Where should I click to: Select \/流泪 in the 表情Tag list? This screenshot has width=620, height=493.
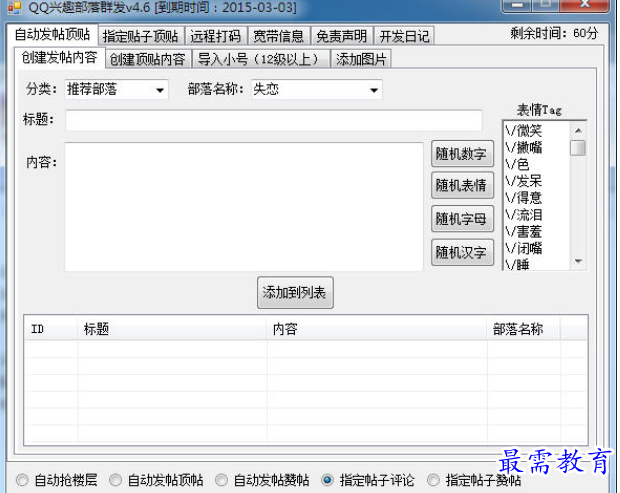(x=524, y=215)
